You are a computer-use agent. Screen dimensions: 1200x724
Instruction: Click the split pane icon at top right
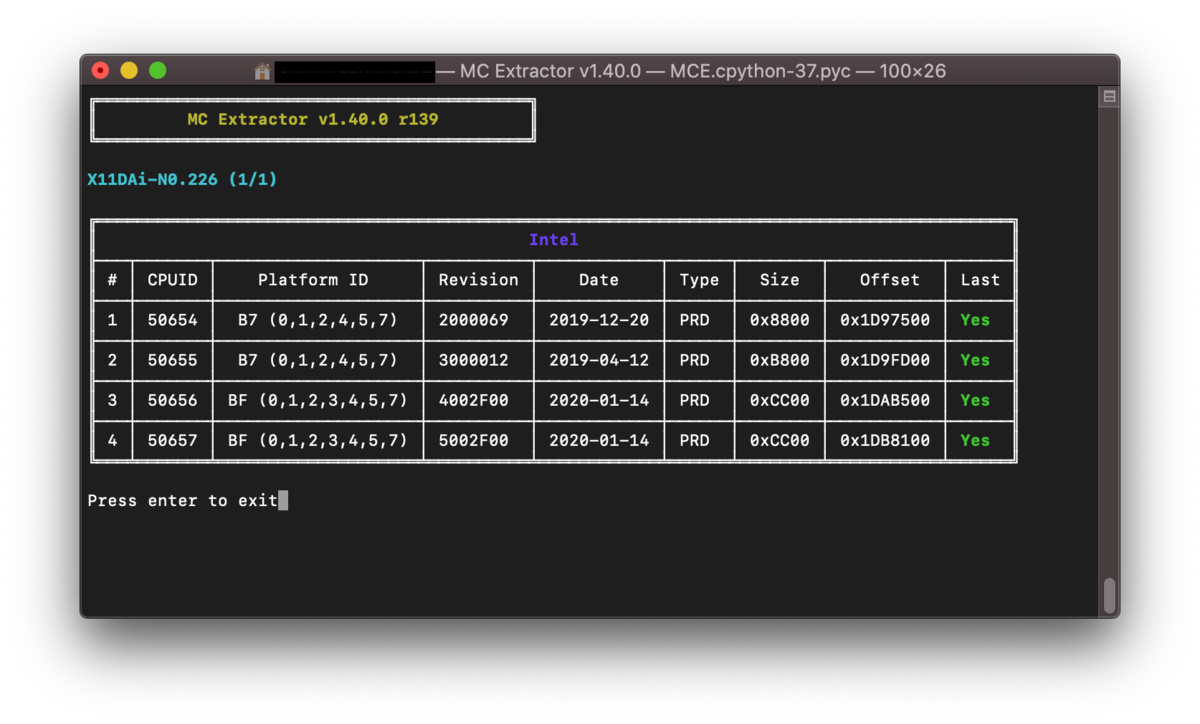(1109, 97)
